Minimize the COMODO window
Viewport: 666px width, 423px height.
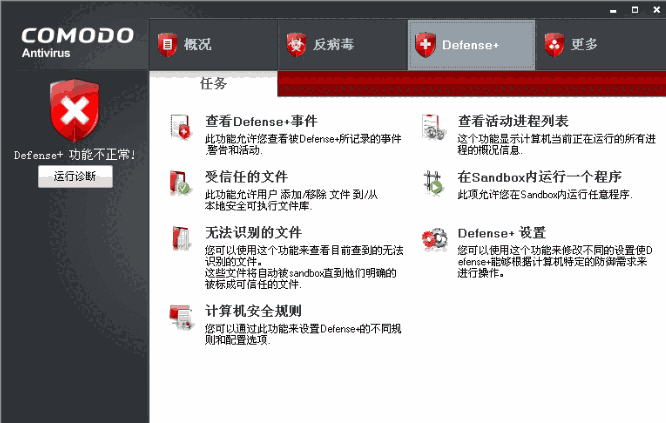(613, 10)
